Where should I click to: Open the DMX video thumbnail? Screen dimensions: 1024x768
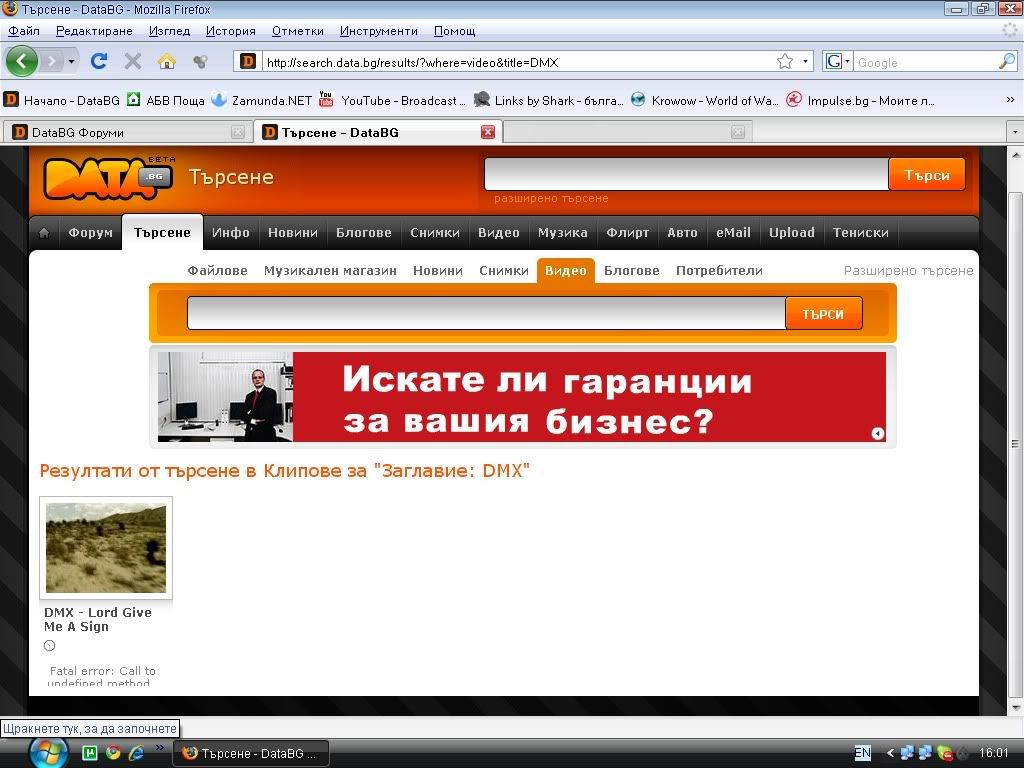pos(106,547)
